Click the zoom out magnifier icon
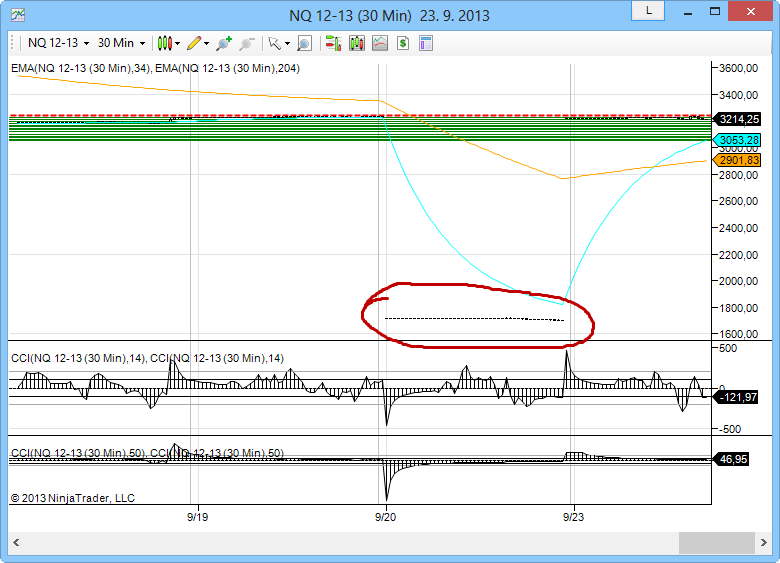780x563 pixels. tap(244, 43)
